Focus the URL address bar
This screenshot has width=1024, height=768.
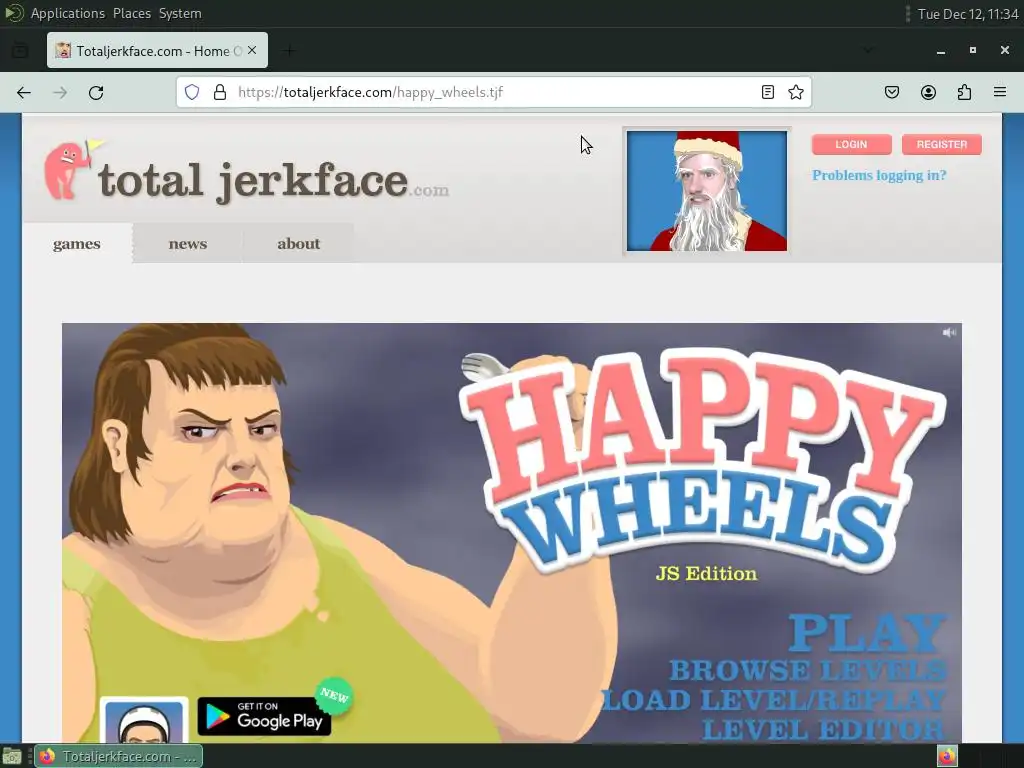[x=493, y=92]
